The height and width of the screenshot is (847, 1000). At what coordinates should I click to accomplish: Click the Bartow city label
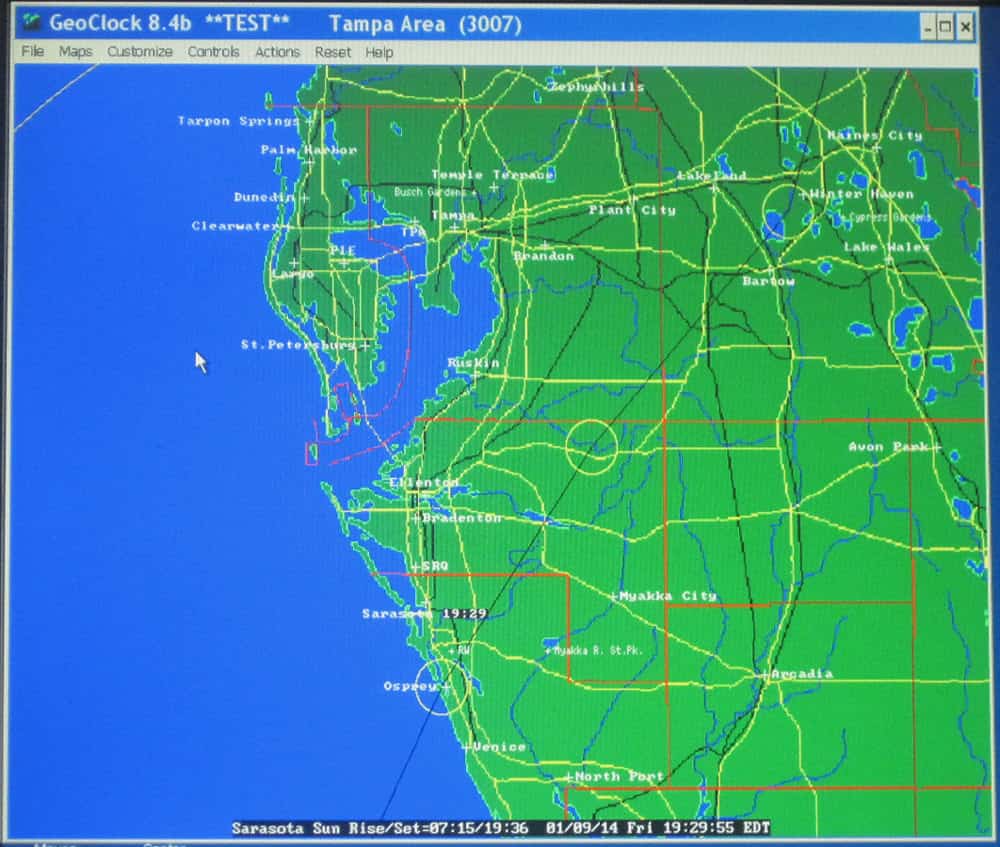click(x=768, y=281)
